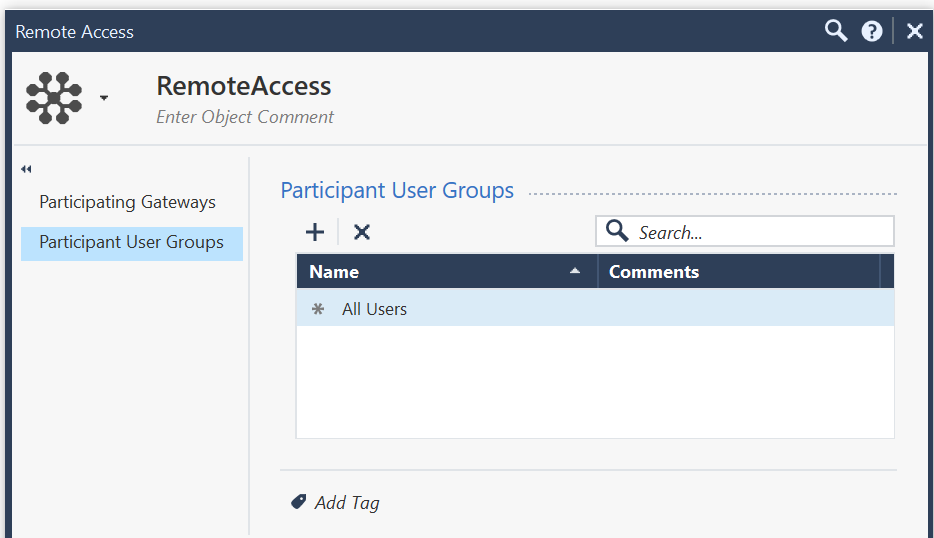The height and width of the screenshot is (538, 934).
Task: Close the Remote Access window
Action: [914, 31]
